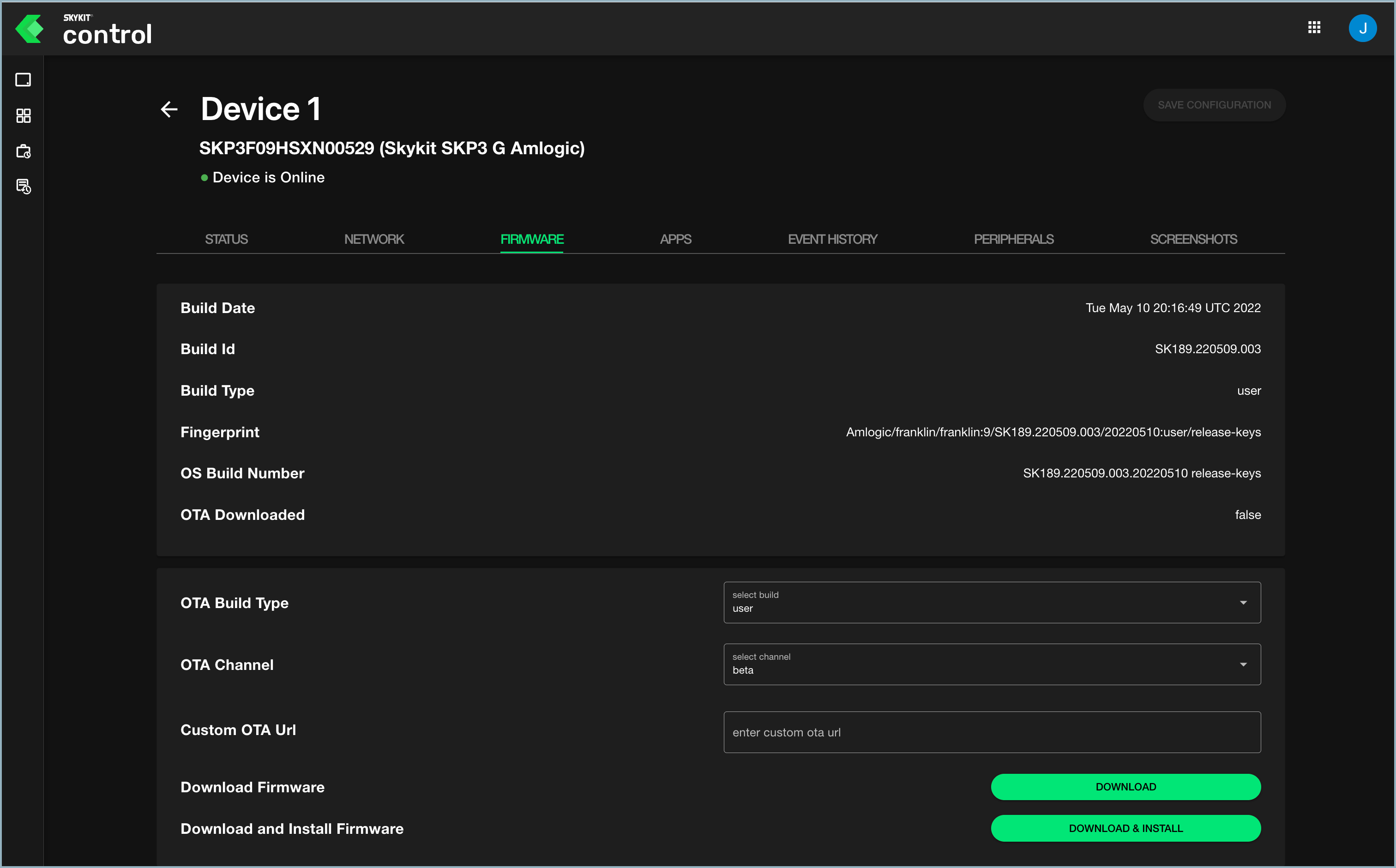Switch to the Peripherals tab
Image resolution: width=1396 pixels, height=868 pixels.
coord(1013,239)
